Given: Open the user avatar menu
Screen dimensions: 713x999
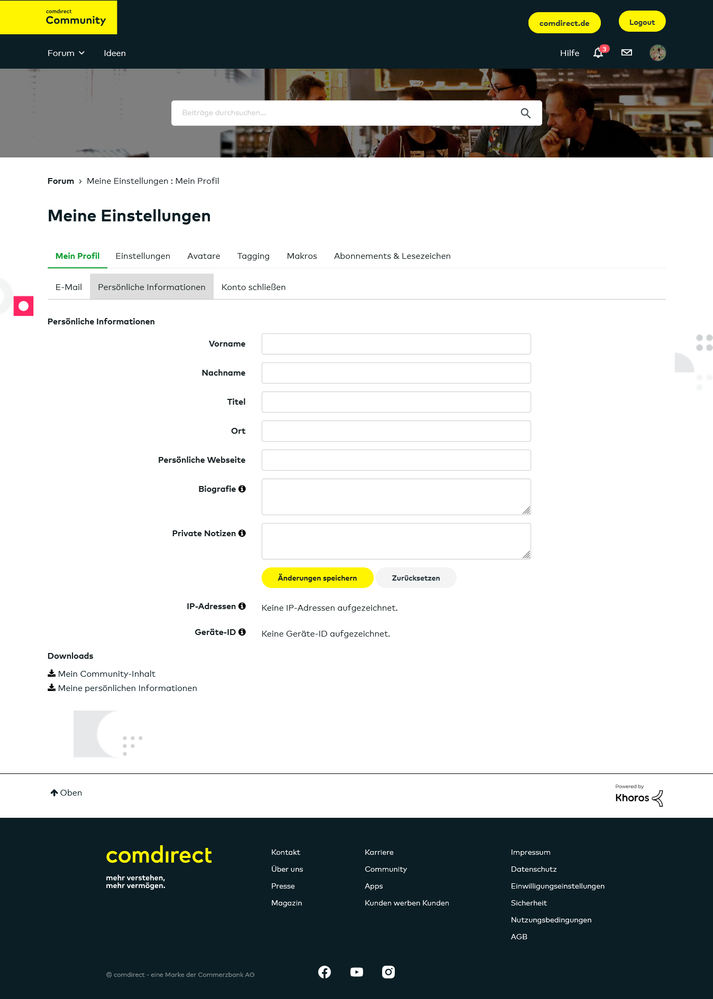Looking at the screenshot, I should click(658, 53).
